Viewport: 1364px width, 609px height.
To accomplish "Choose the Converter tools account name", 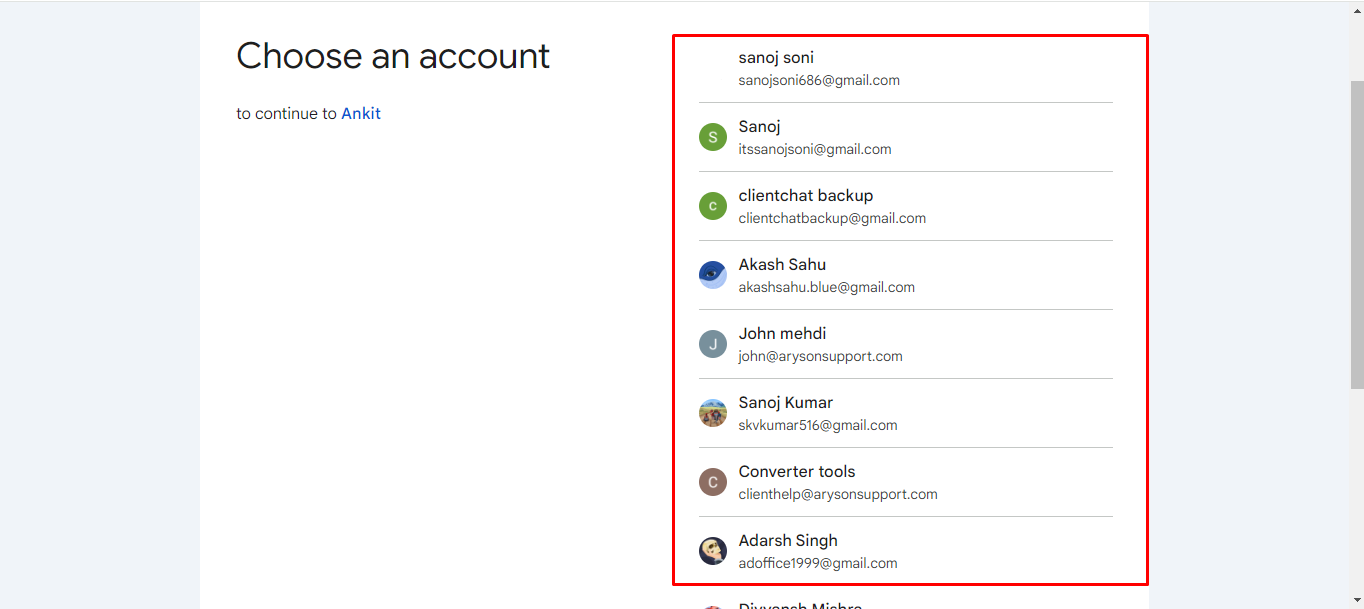I will click(x=797, y=472).
